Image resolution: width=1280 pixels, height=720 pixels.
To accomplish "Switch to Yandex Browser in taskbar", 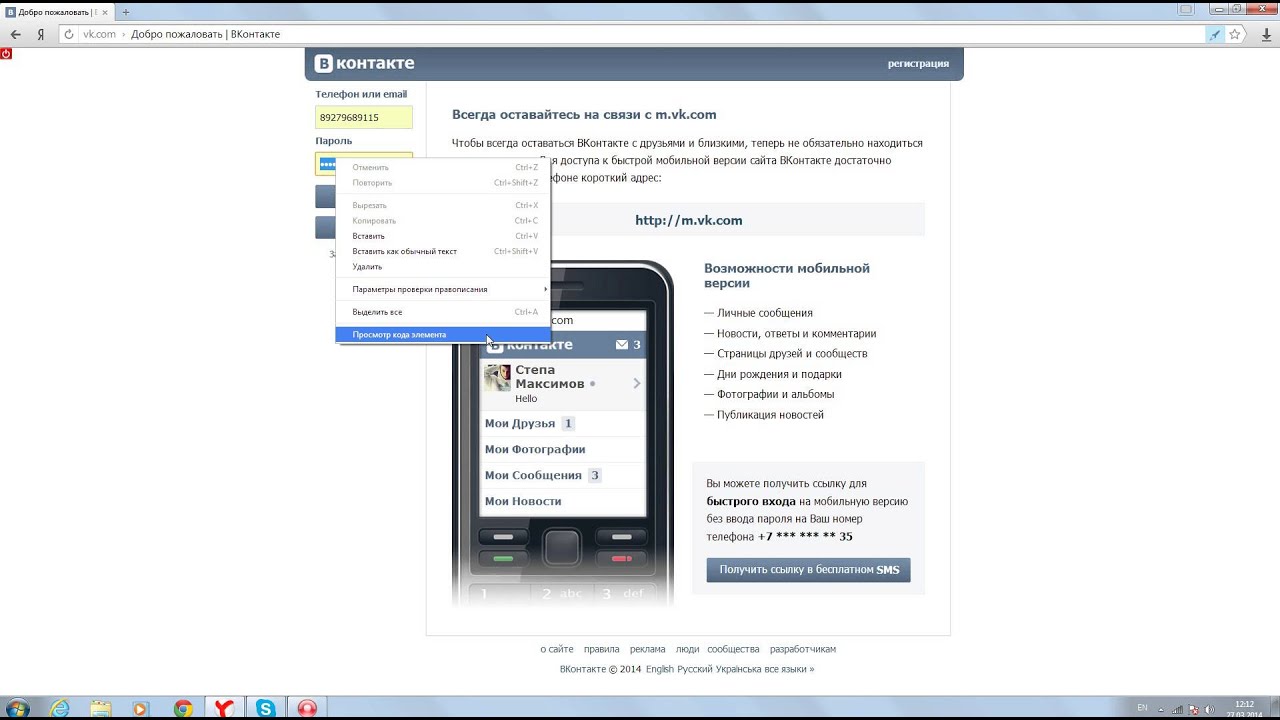I will (225, 708).
